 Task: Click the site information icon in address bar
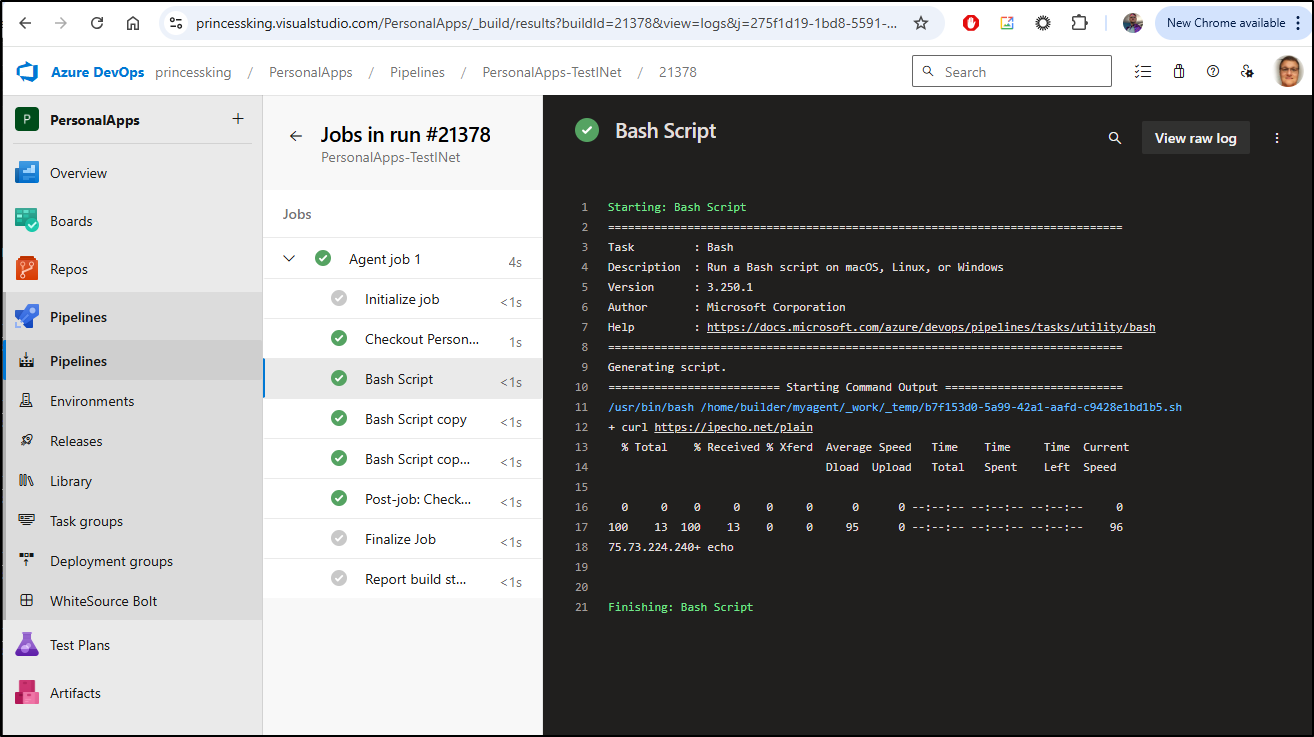pyautogui.click(x=176, y=23)
